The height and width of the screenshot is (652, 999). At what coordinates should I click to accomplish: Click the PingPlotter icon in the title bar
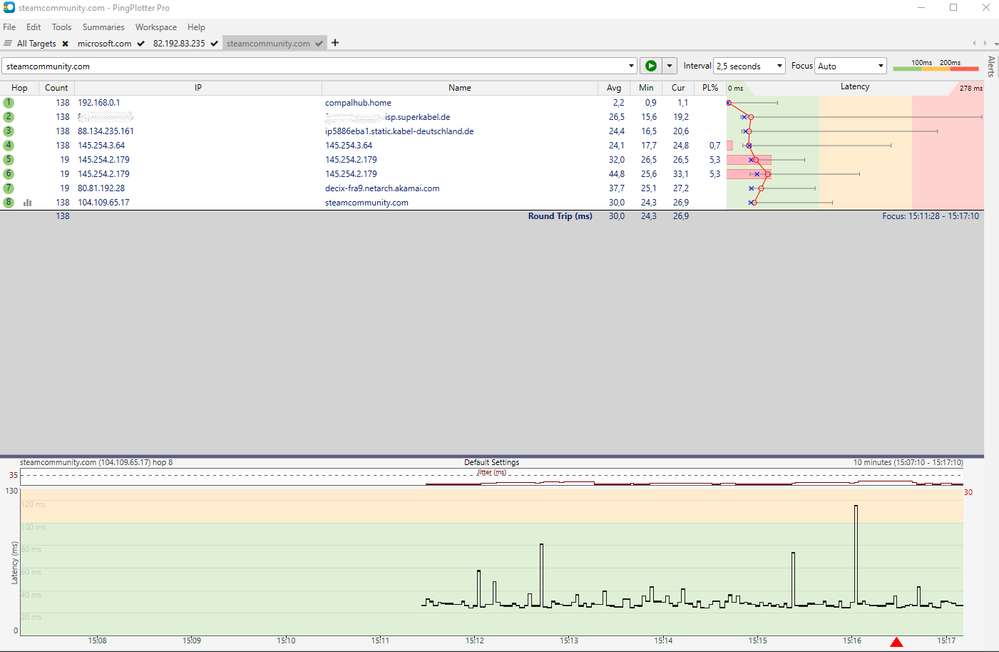tap(8, 7)
